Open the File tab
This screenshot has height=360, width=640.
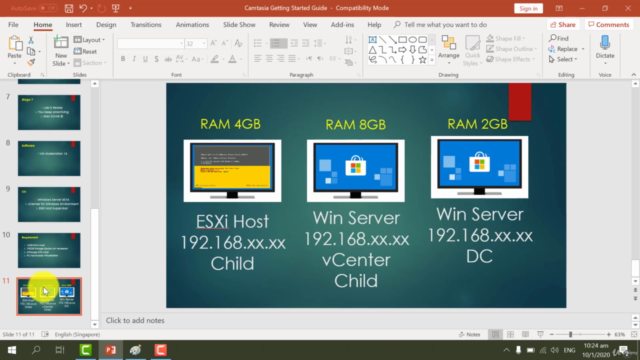click(13, 25)
